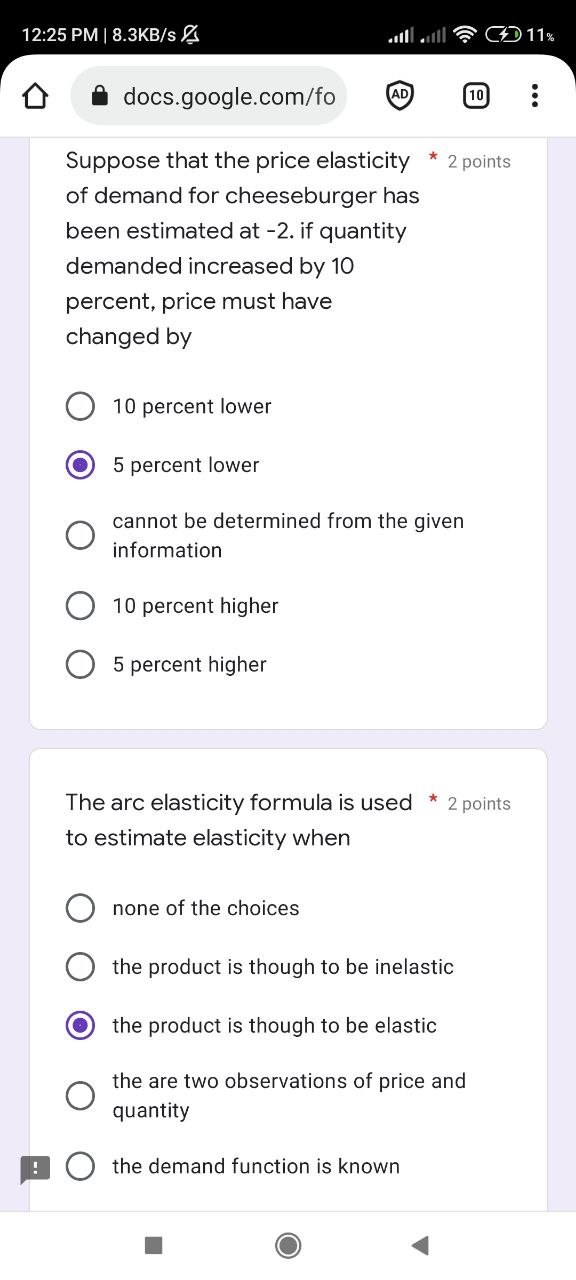Select 'the demand function is known' option
The image size is (576, 1280).
(80, 1166)
